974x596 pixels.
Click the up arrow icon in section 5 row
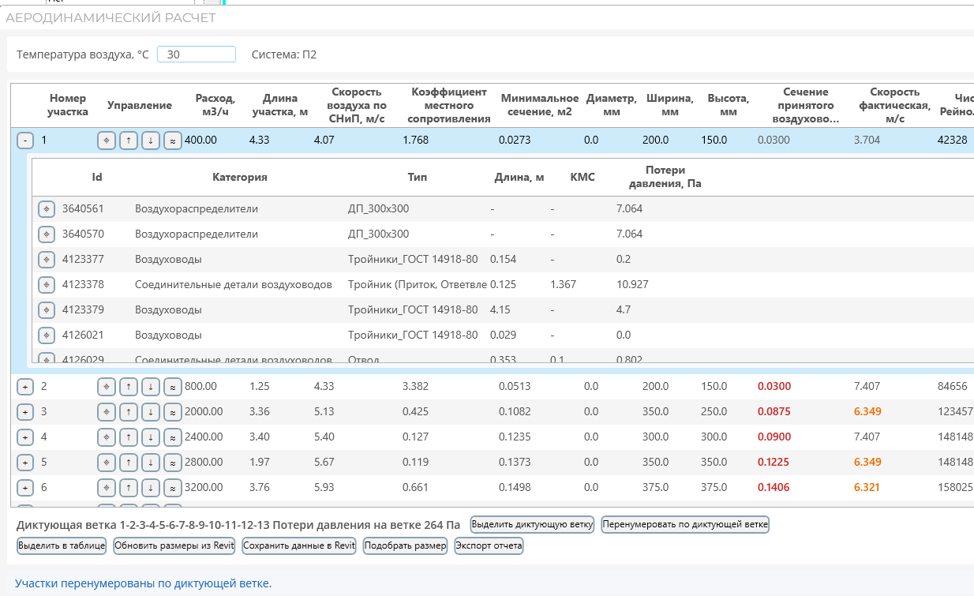pos(129,462)
